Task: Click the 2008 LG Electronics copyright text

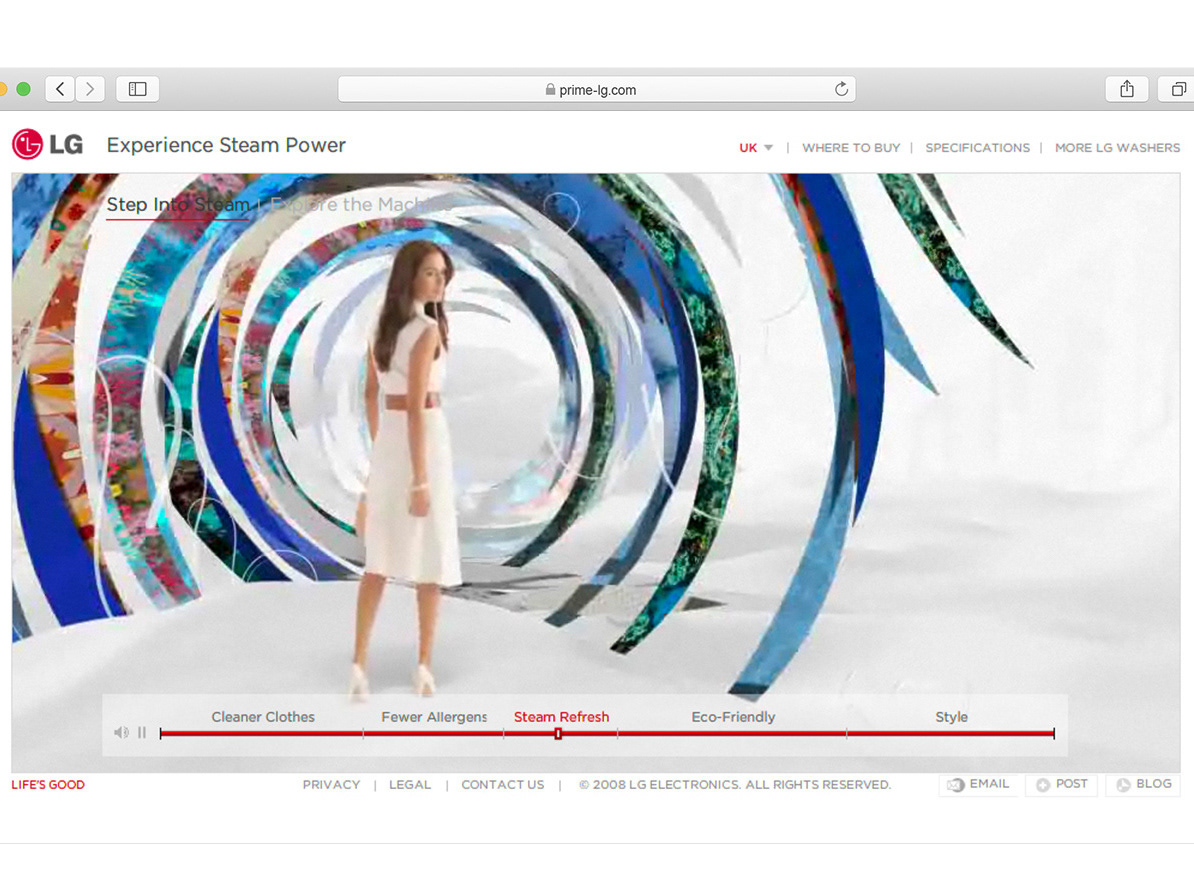Action: 734,784
